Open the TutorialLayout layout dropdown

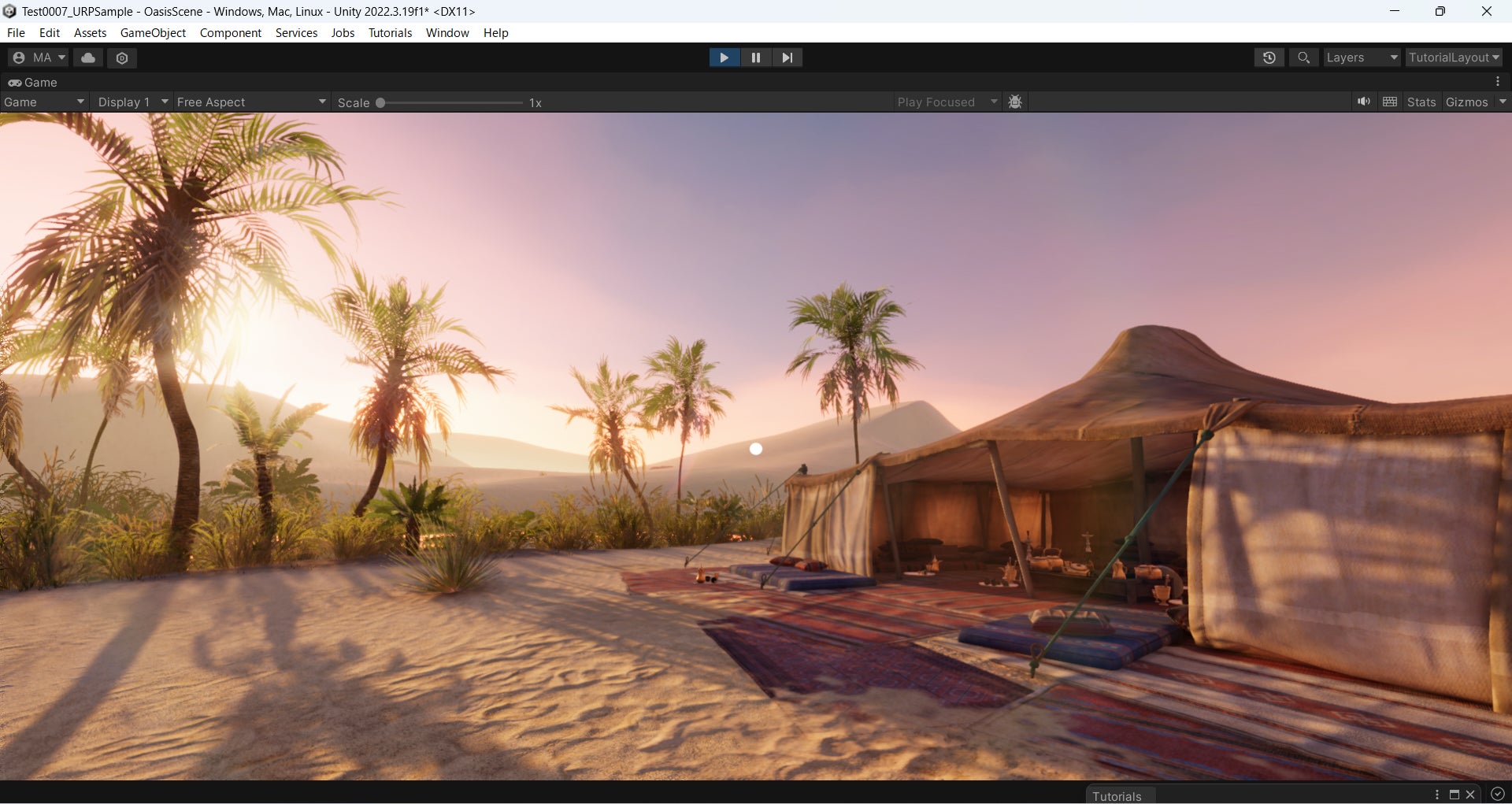pos(1454,57)
